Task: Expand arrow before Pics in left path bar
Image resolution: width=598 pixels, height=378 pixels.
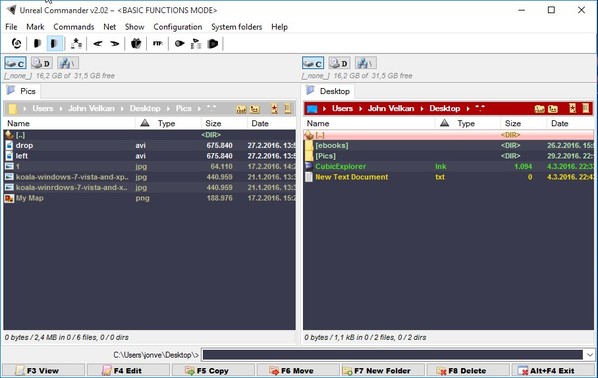Action: [x=168, y=109]
